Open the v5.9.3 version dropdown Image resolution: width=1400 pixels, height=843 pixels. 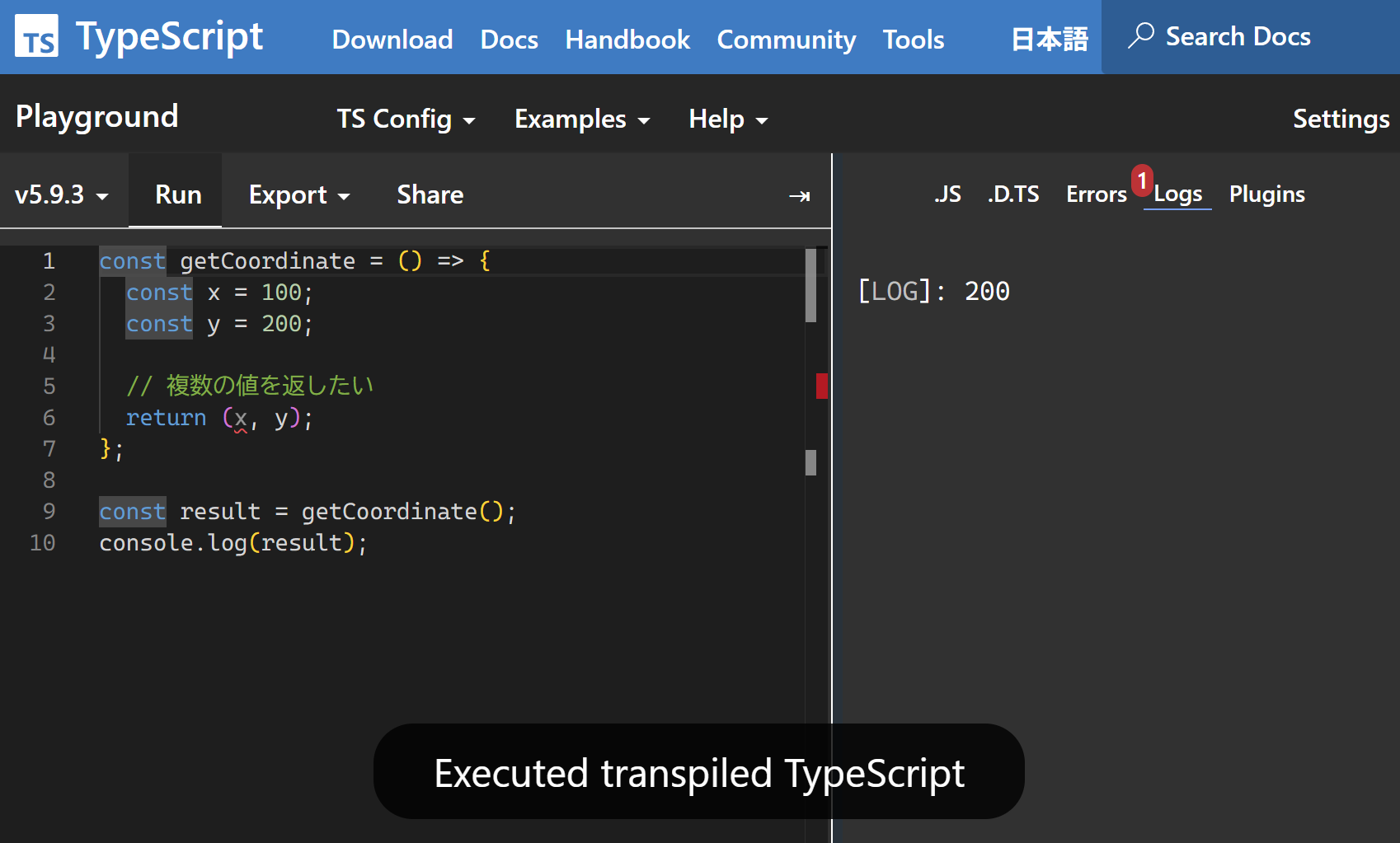(x=62, y=195)
